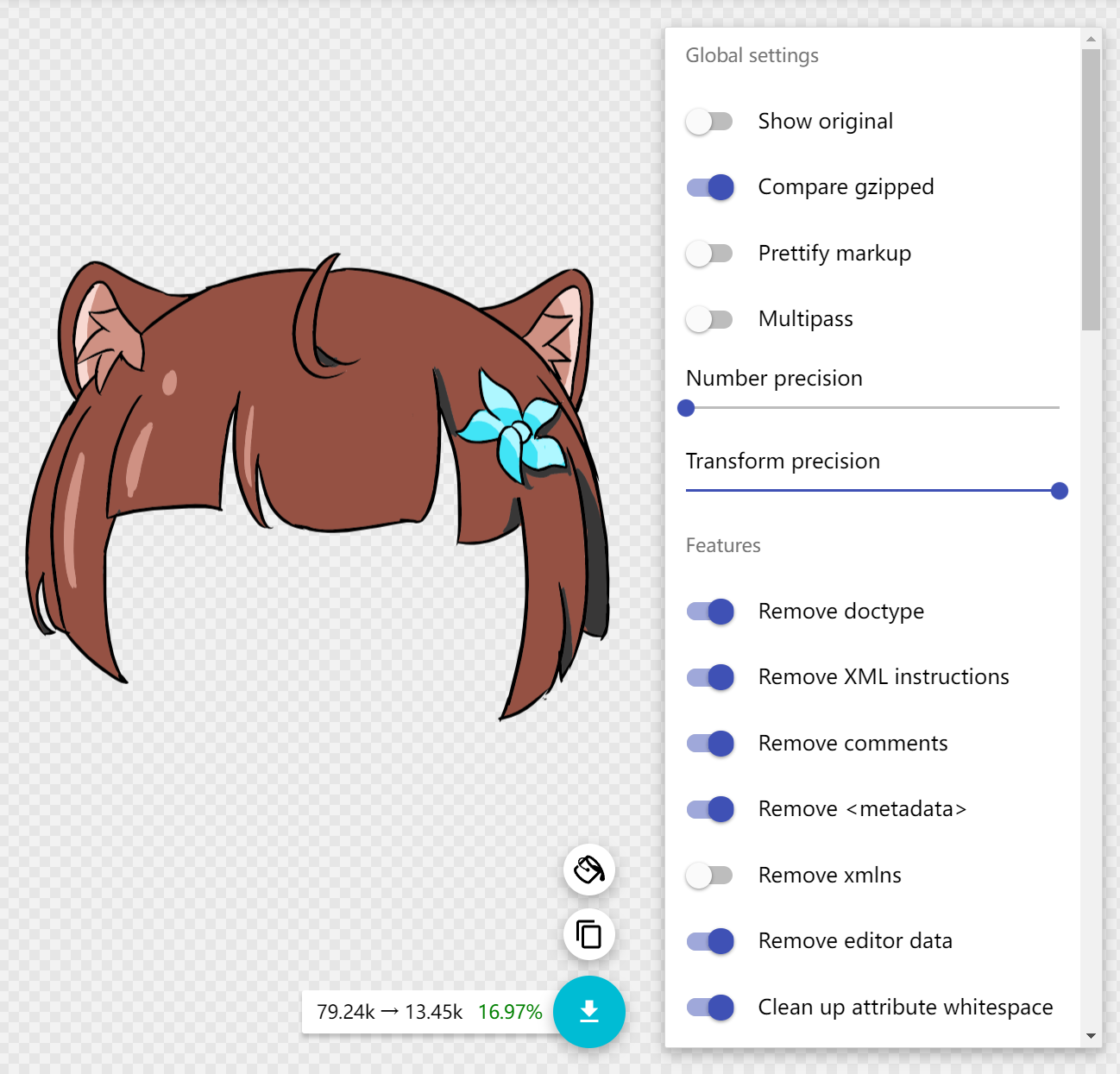The image size is (1120, 1074).
Task: Turn on the Multipass switch
Action: (709, 319)
